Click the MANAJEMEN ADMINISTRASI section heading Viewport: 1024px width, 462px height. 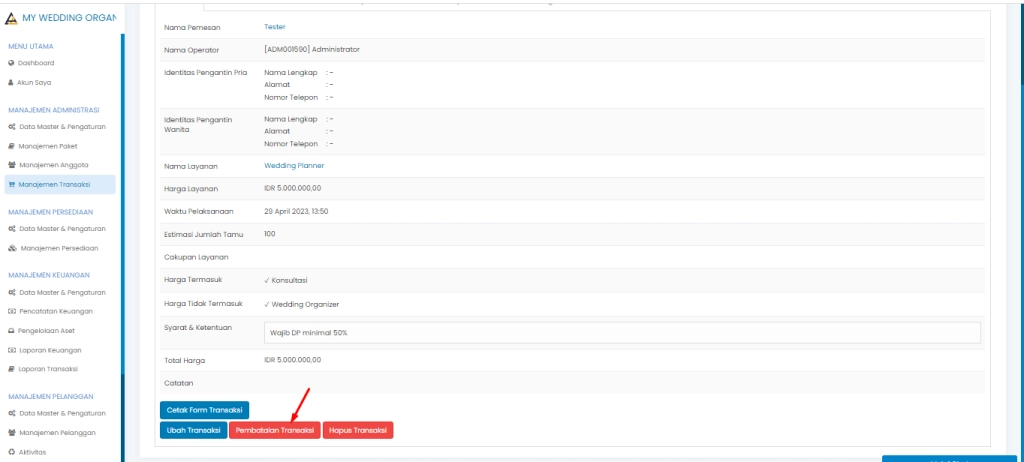[x=54, y=110]
